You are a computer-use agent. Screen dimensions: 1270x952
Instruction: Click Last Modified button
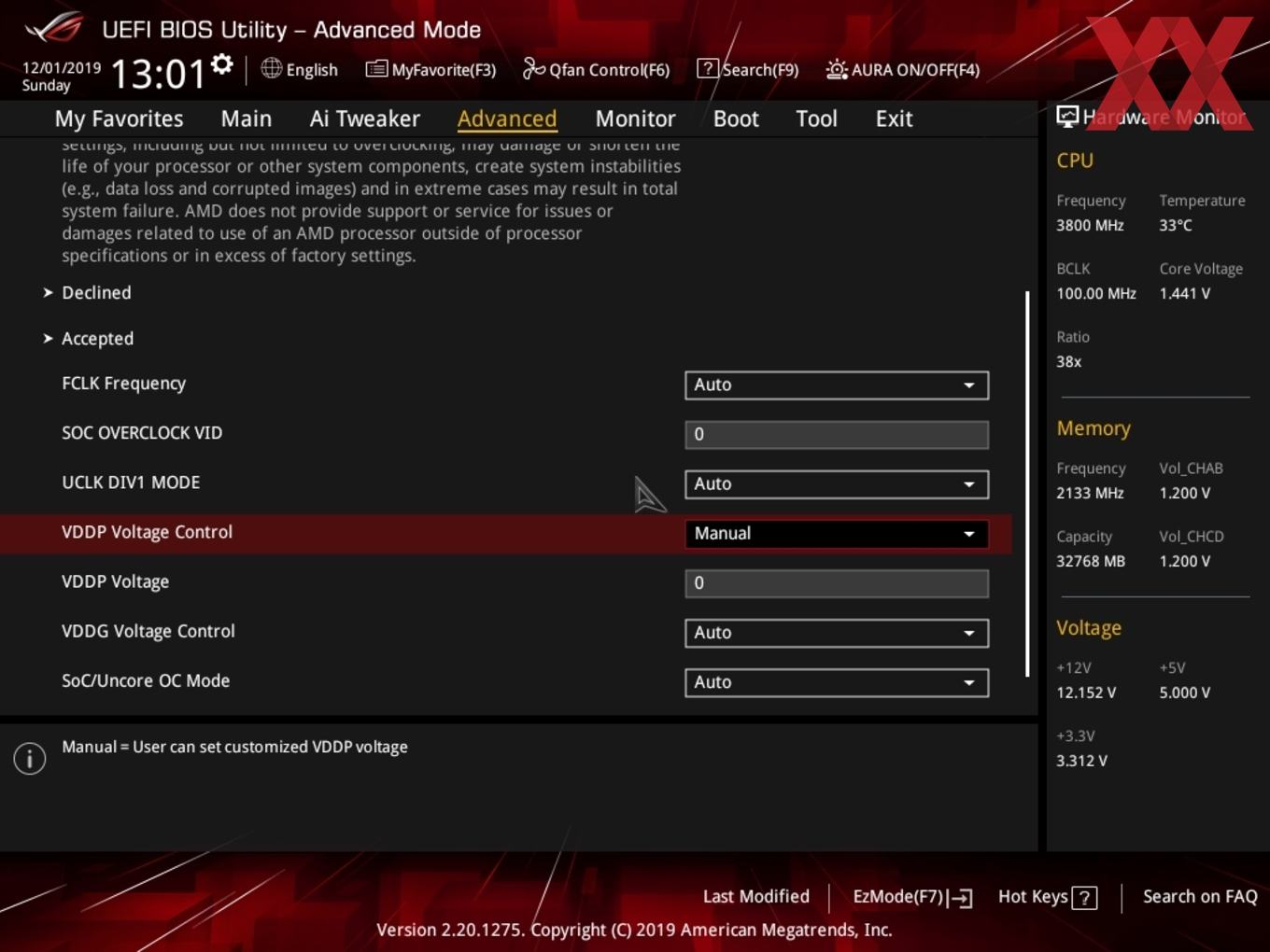(756, 897)
